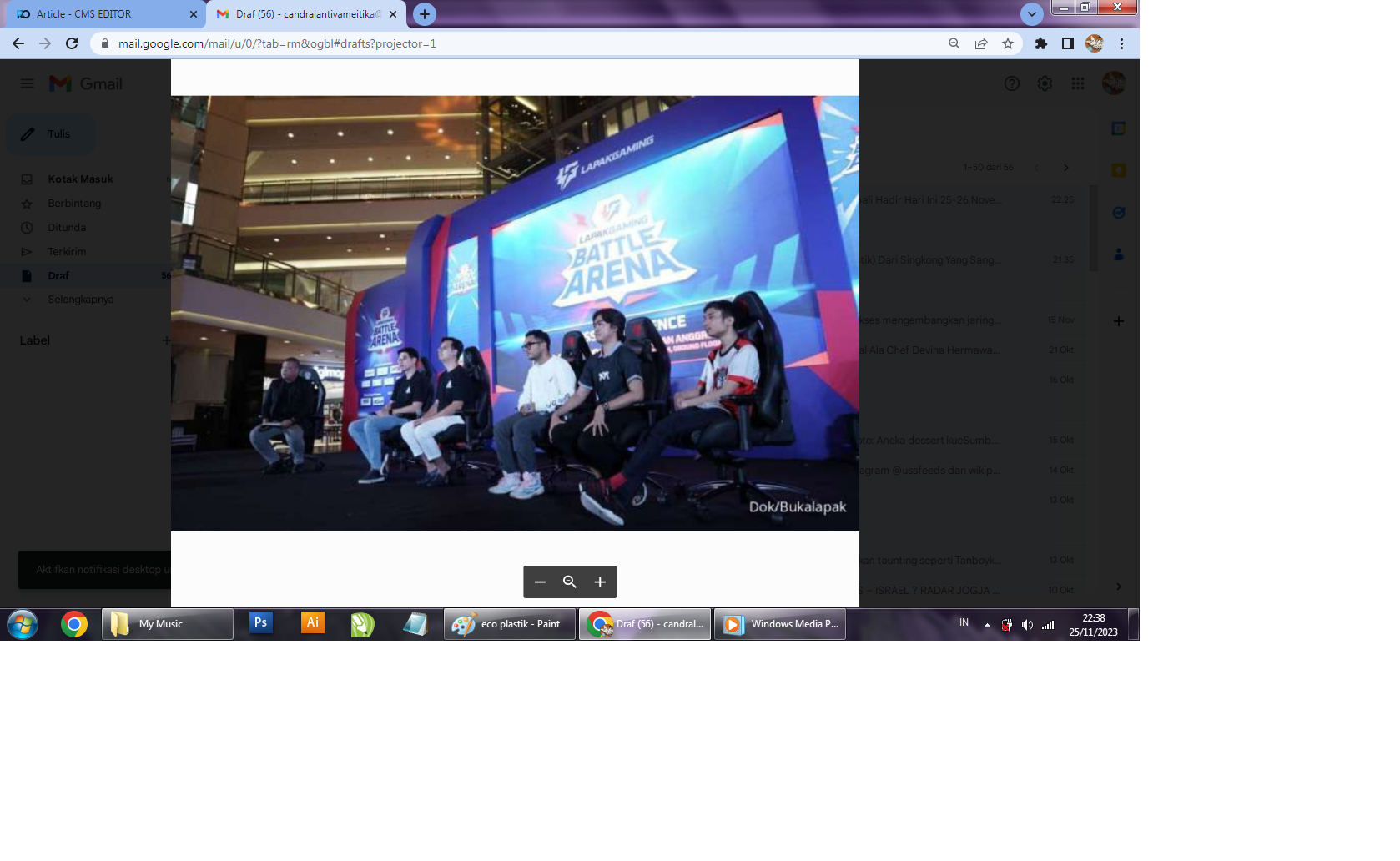Open Google Contacts side panel icon
This screenshot has height=861, width=1400.
(1119, 254)
